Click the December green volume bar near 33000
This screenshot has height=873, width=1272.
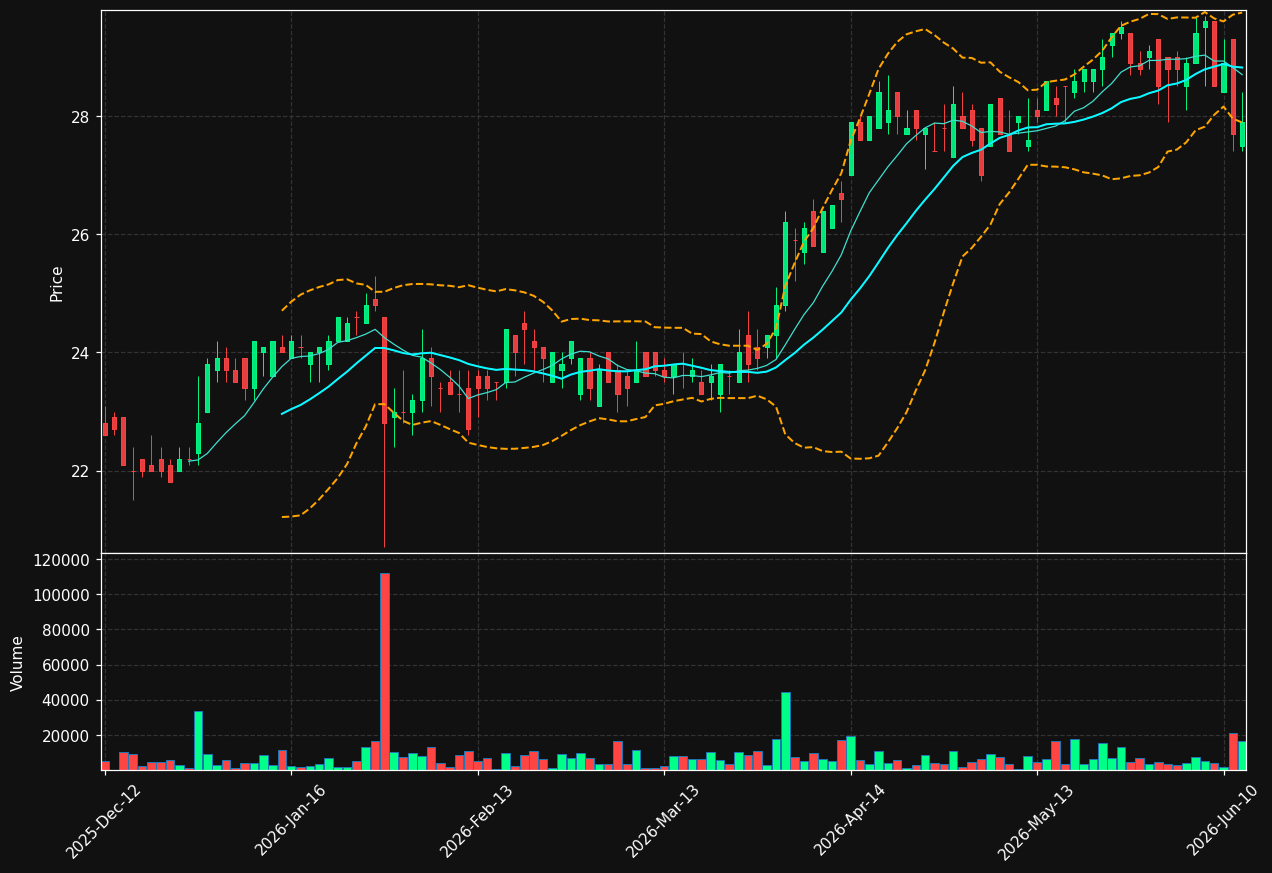click(x=198, y=741)
